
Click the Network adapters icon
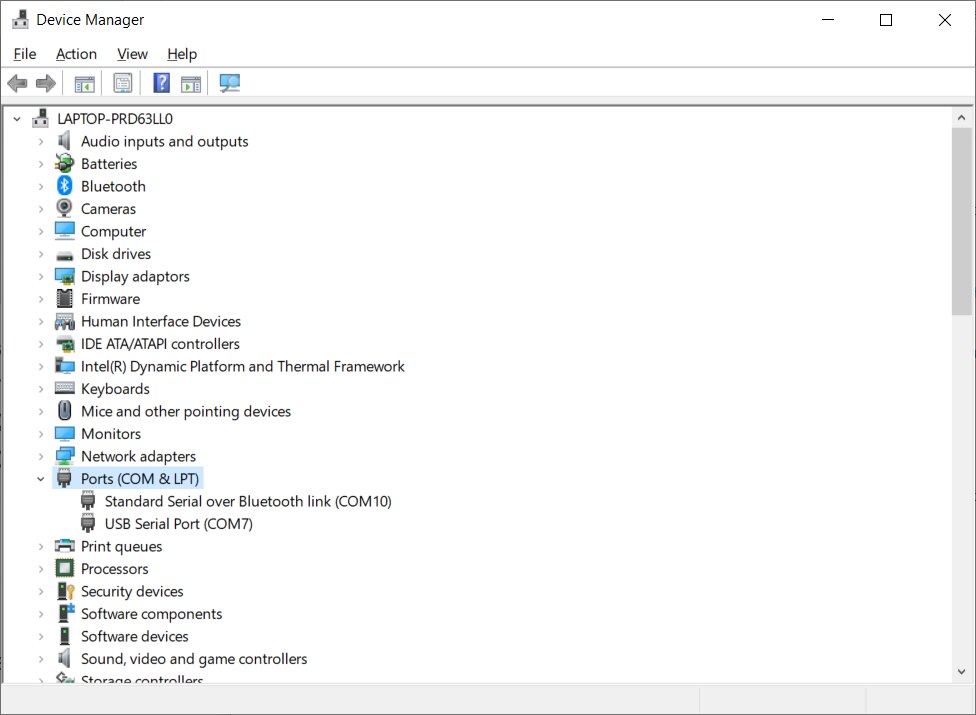pos(65,456)
